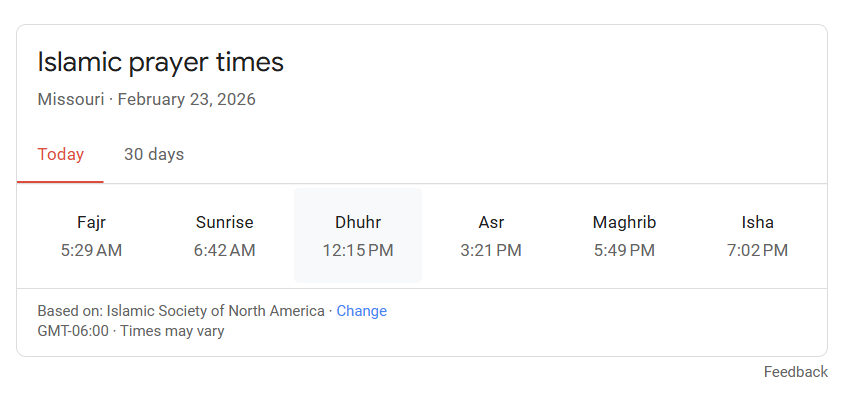Click the Isha time 7:02 PM
Screen dimensions: 866x414
click(757, 250)
